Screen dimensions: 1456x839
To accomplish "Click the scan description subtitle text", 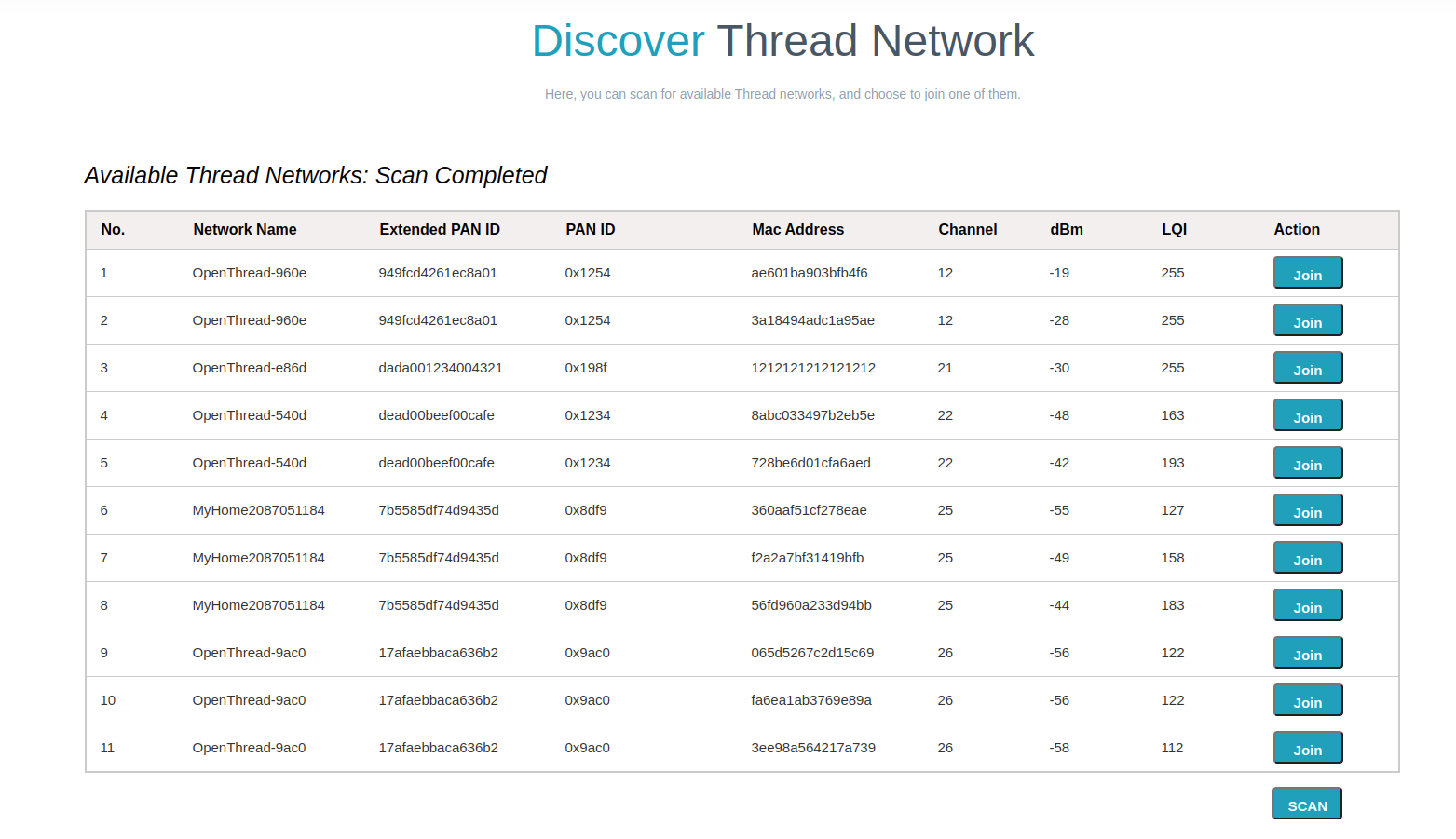I will click(x=782, y=94).
